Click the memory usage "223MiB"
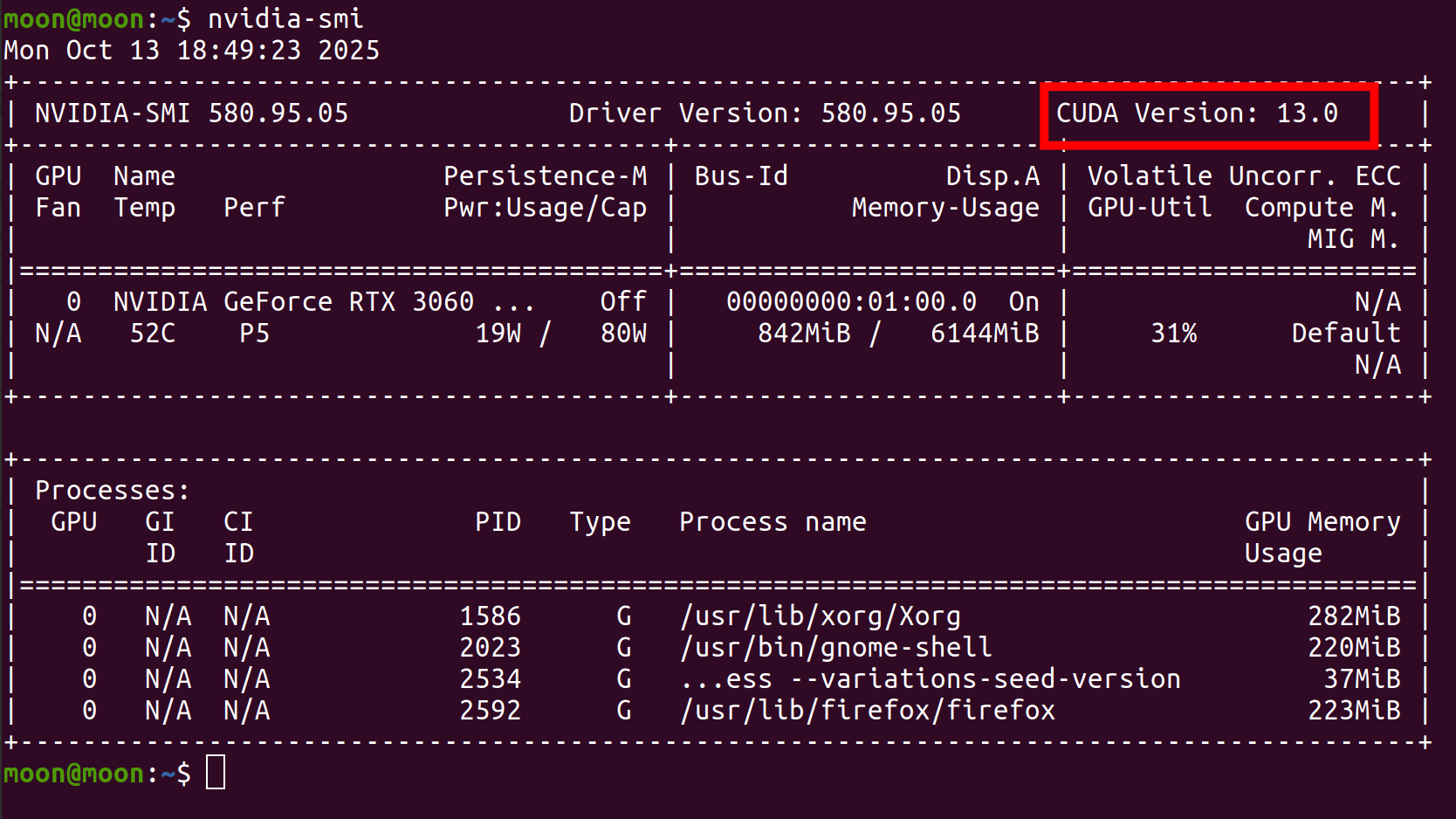 coord(1354,711)
